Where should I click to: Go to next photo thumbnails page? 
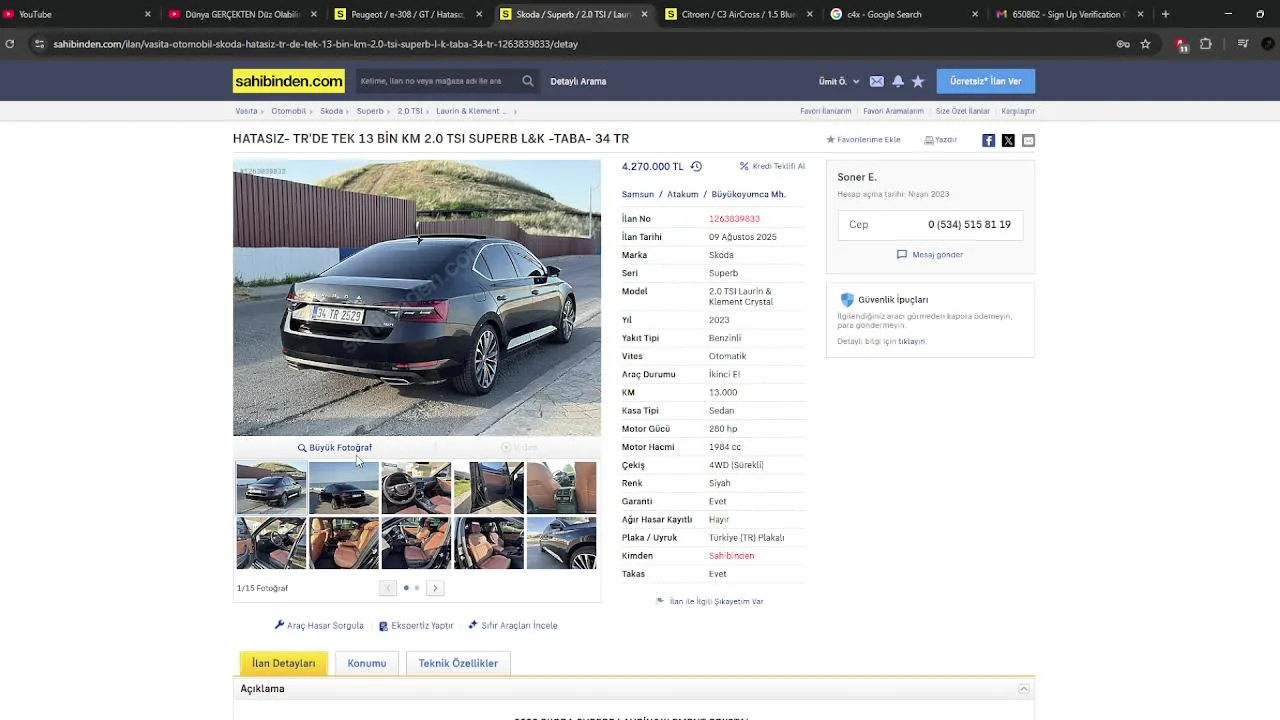tap(435, 588)
